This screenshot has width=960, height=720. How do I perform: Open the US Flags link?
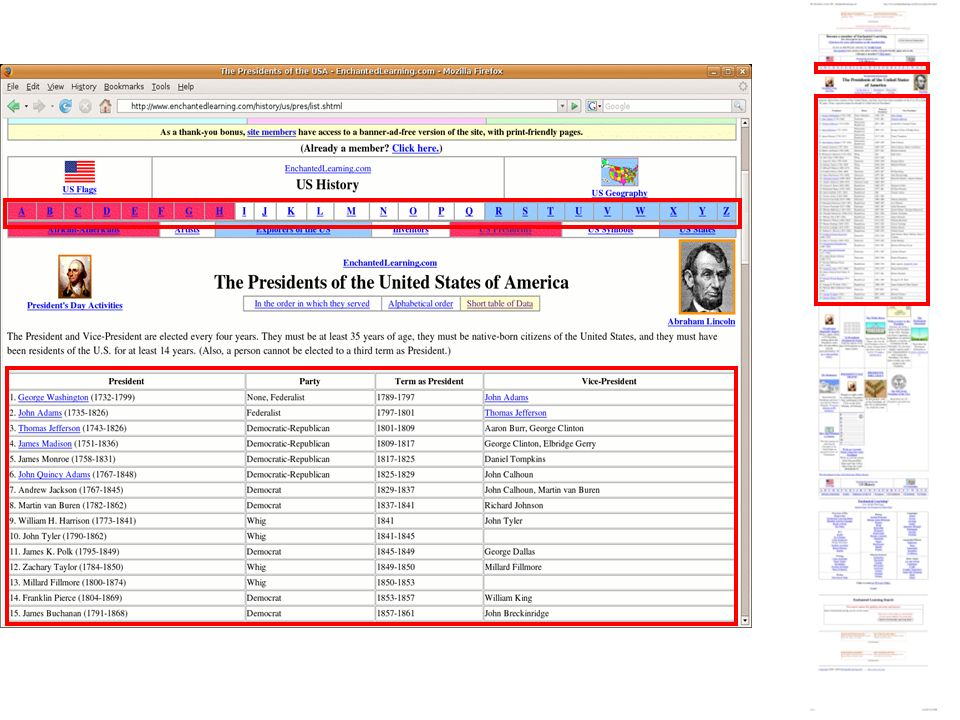click(80, 189)
